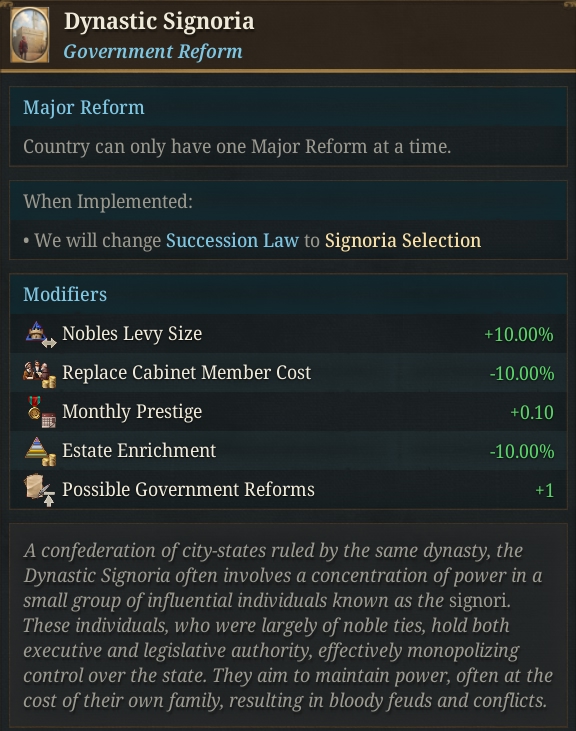
Task: Click the When Implemented header
Action: 108,202
